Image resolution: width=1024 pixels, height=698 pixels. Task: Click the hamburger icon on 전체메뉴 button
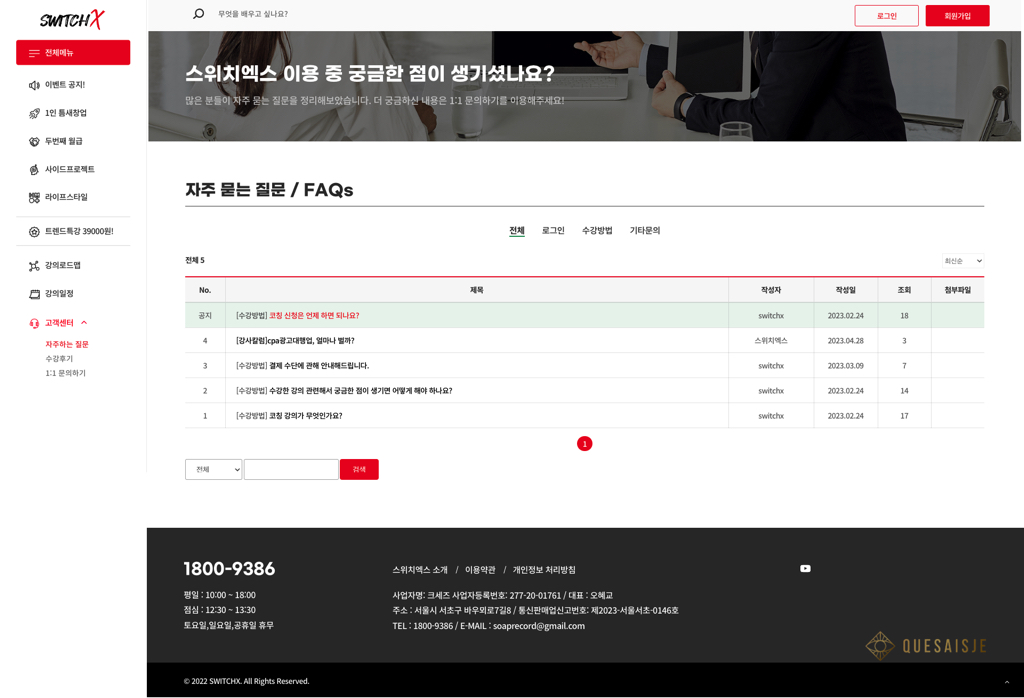[x=34, y=53]
